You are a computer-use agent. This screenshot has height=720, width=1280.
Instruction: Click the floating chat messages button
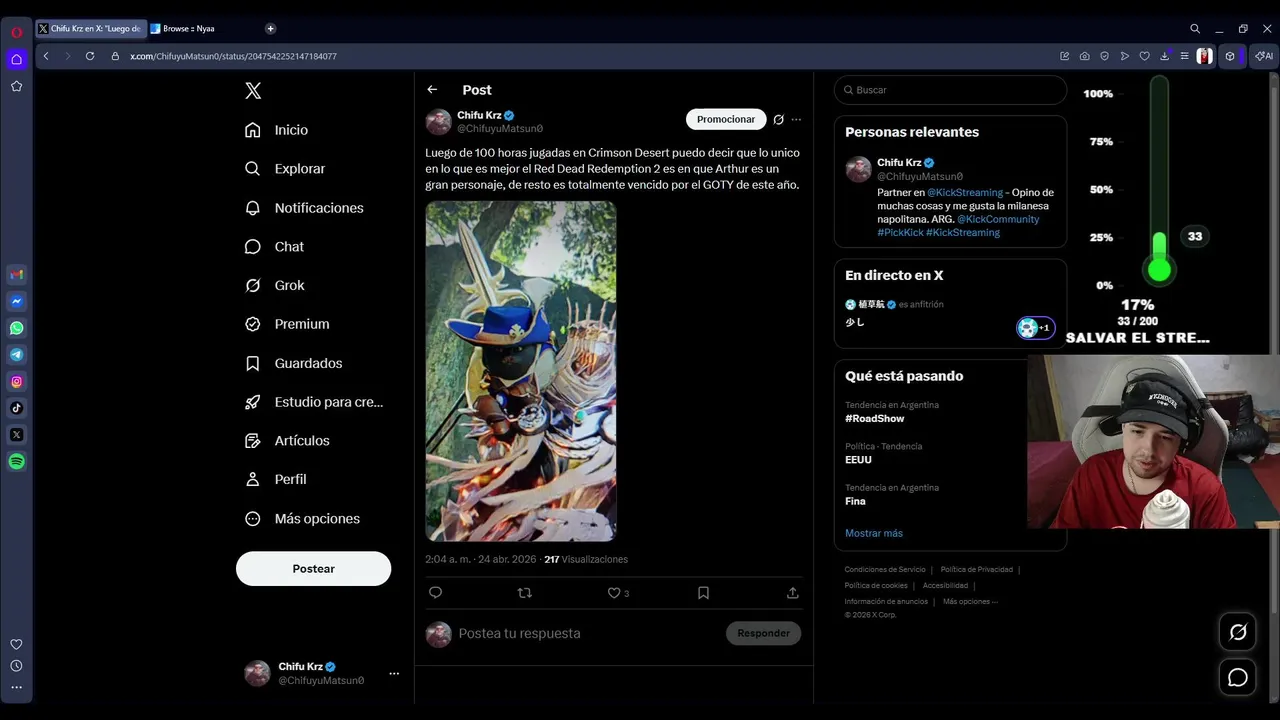(x=1238, y=678)
